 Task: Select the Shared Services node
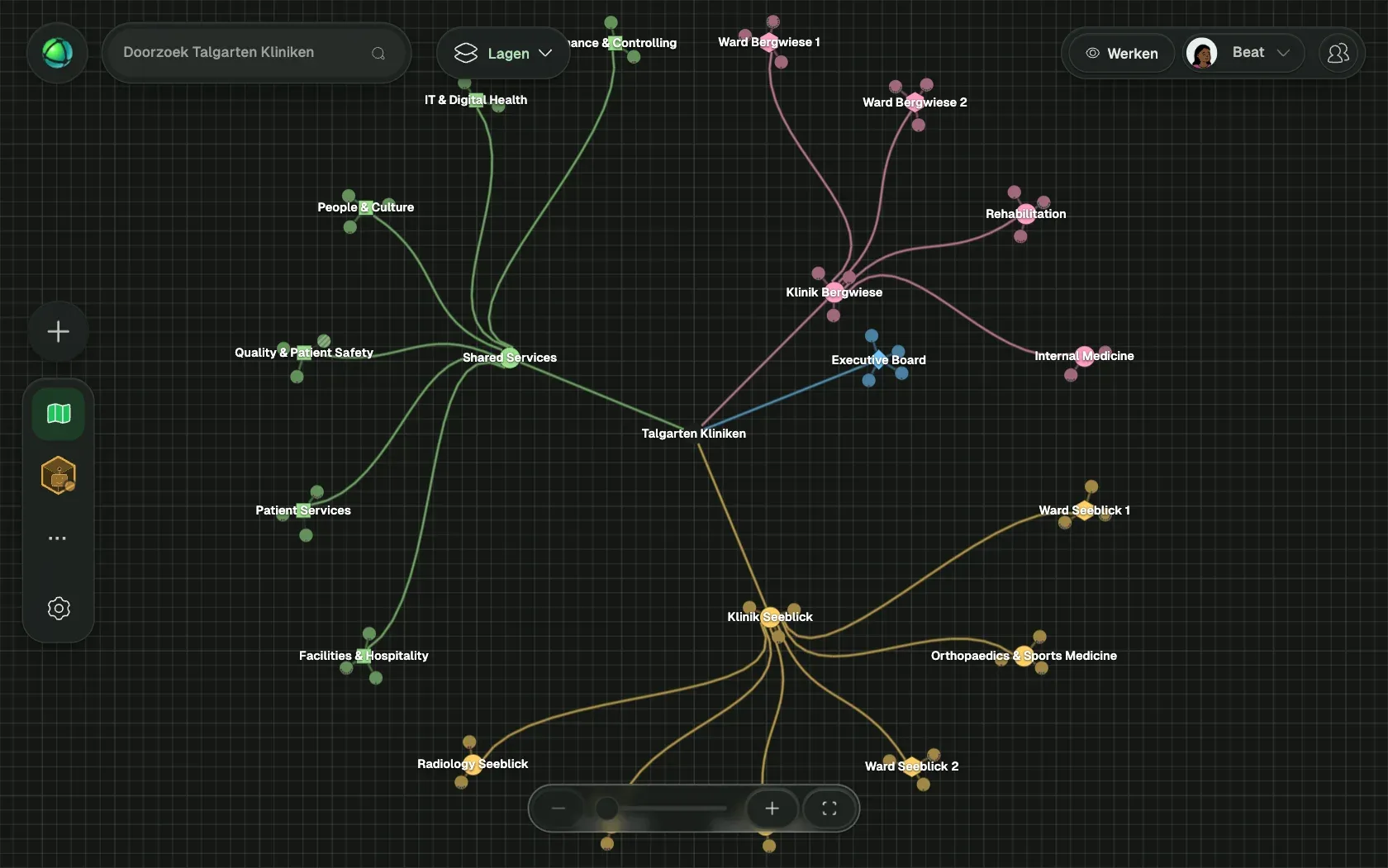(509, 358)
